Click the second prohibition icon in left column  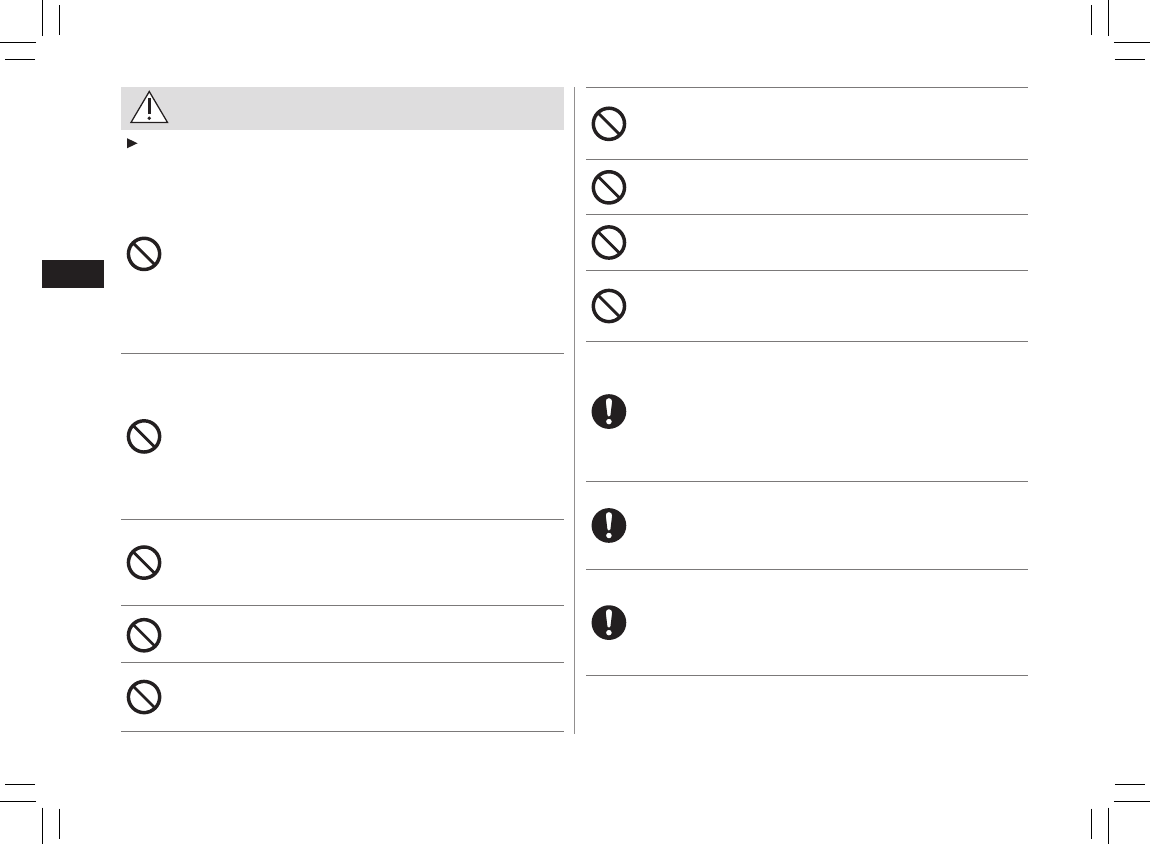click(x=146, y=437)
